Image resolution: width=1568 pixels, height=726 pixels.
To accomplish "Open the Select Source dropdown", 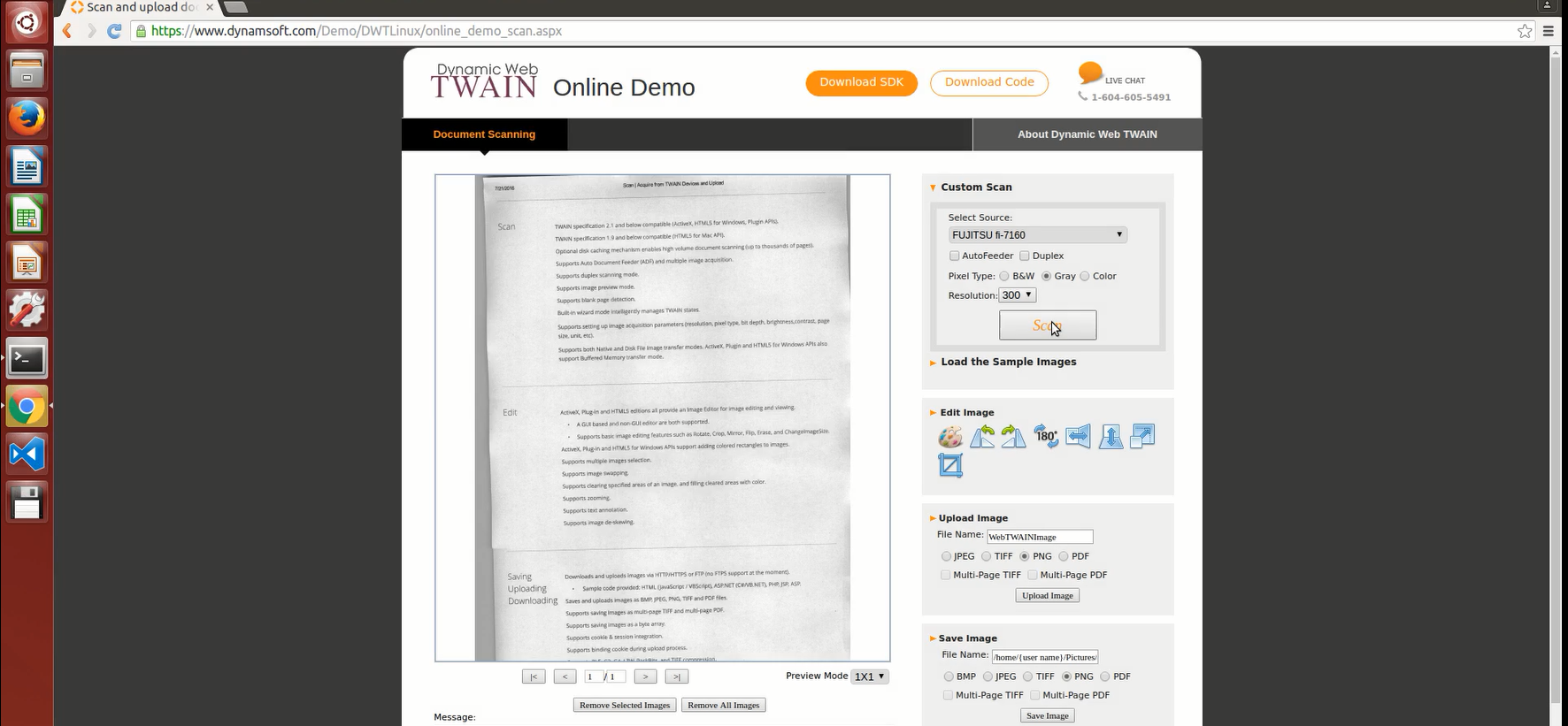I will pyautogui.click(x=1037, y=235).
